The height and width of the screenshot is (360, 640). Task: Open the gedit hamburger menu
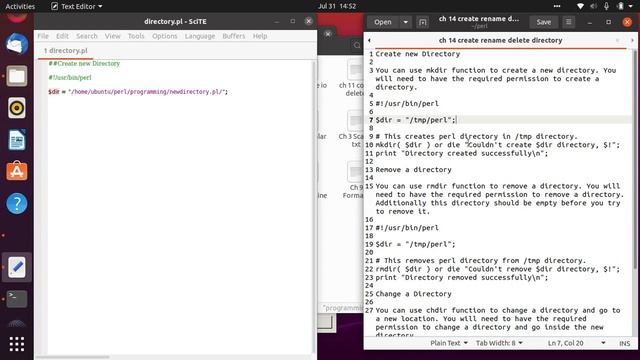tap(568, 22)
